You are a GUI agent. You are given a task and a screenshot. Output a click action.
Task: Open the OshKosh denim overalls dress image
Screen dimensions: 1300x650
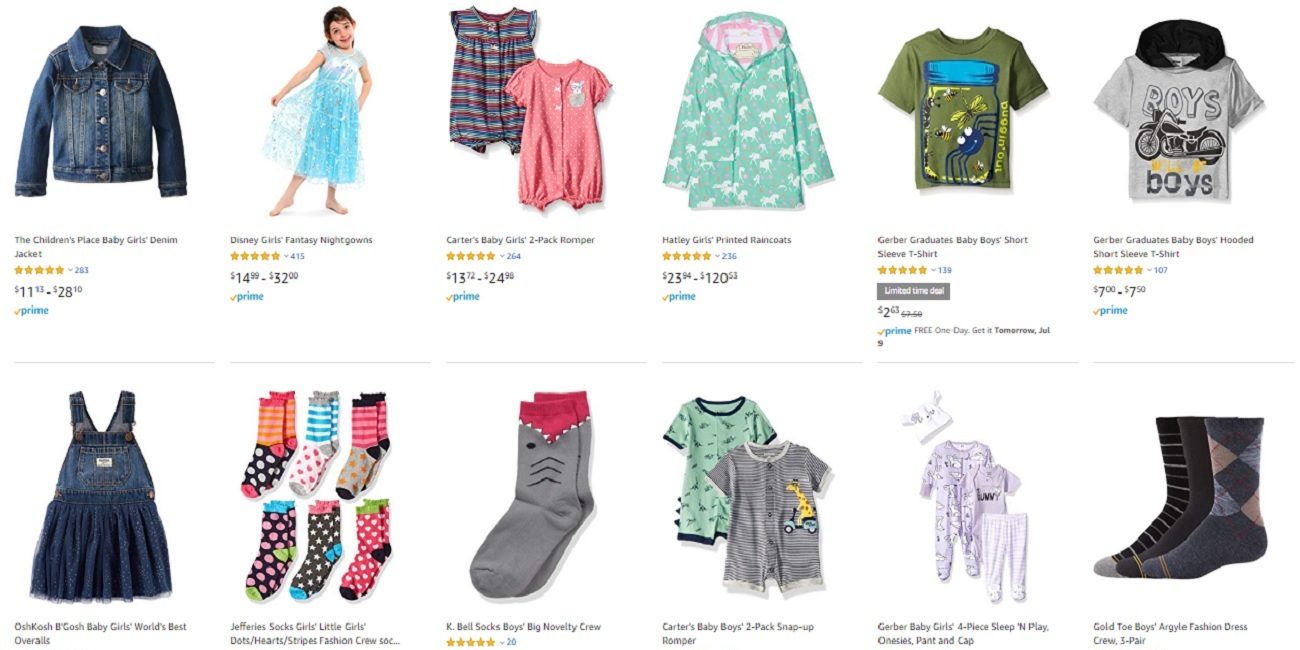[x=100, y=497]
